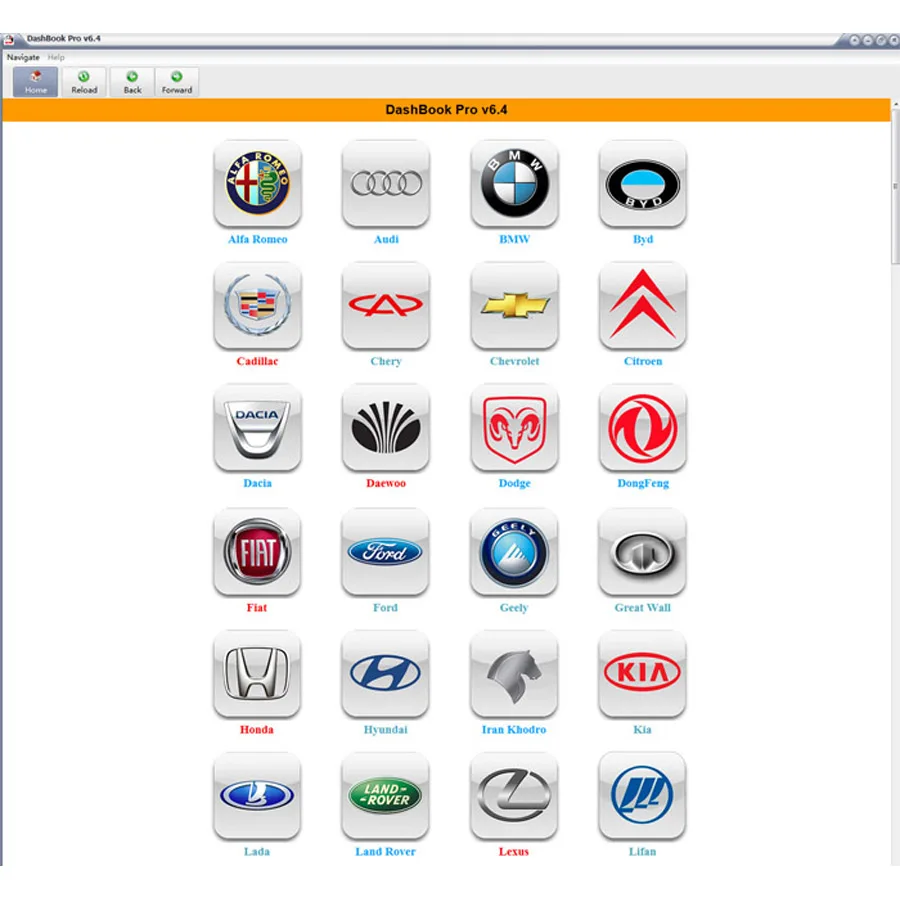Pick the Lifan blue logo

(642, 796)
